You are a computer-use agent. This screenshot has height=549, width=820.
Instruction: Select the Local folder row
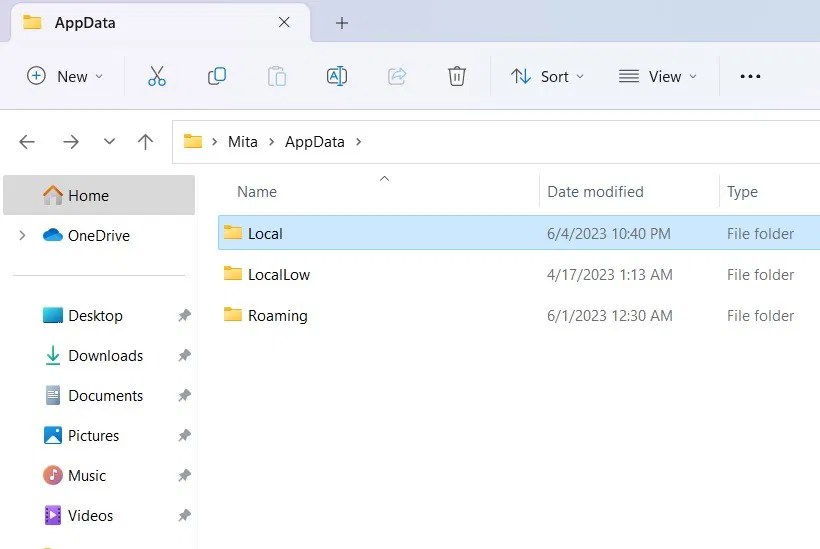519,233
